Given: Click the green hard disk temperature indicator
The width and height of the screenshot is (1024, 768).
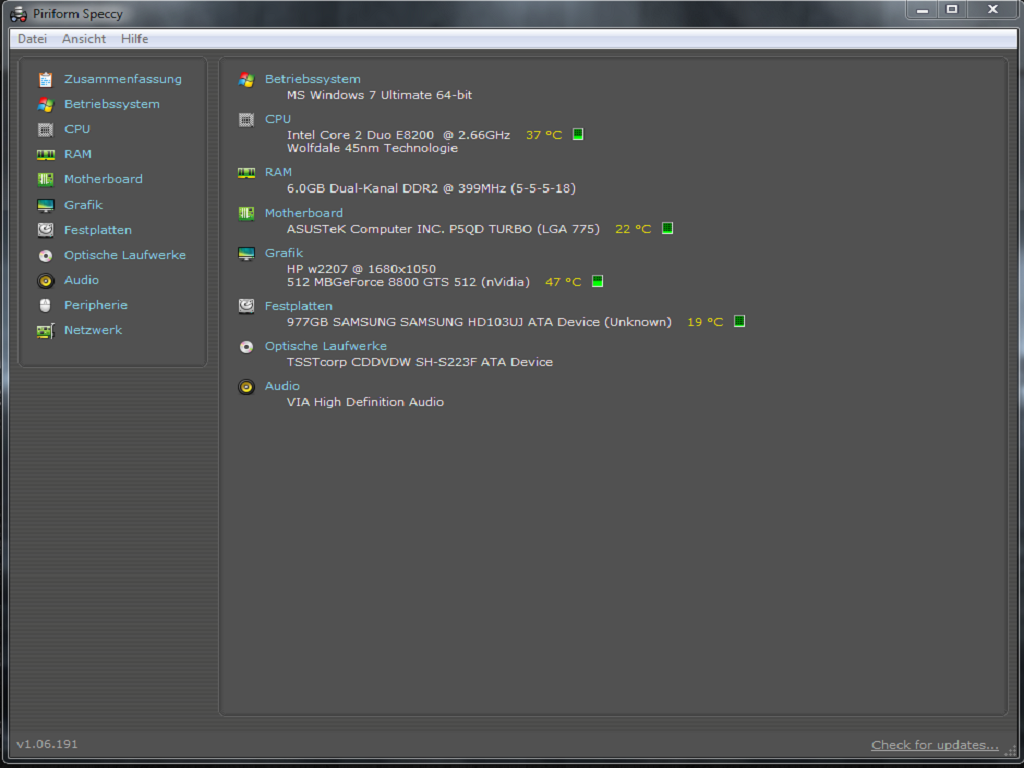Looking at the screenshot, I should tap(739, 321).
